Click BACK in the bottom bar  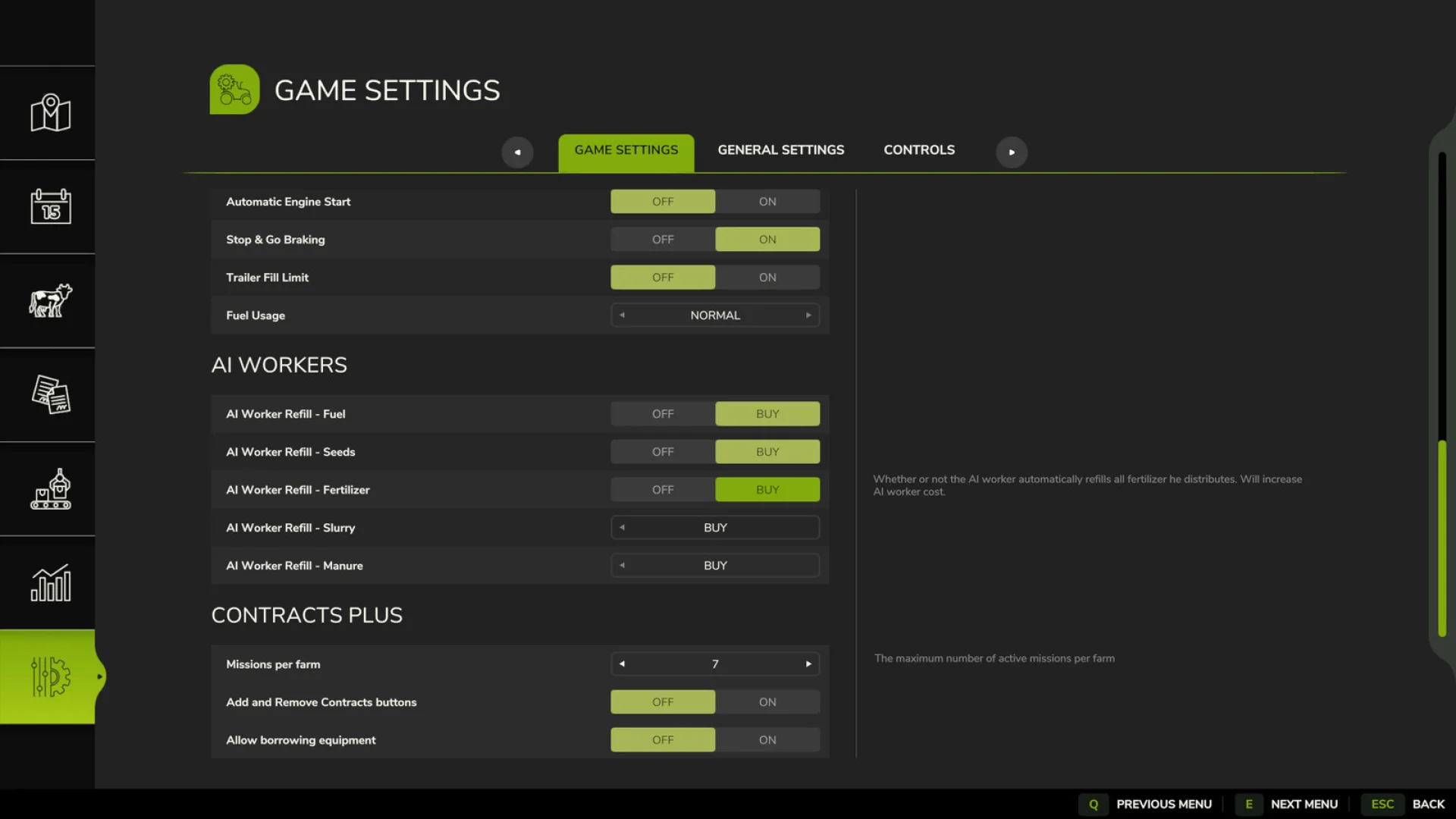[x=1428, y=804]
